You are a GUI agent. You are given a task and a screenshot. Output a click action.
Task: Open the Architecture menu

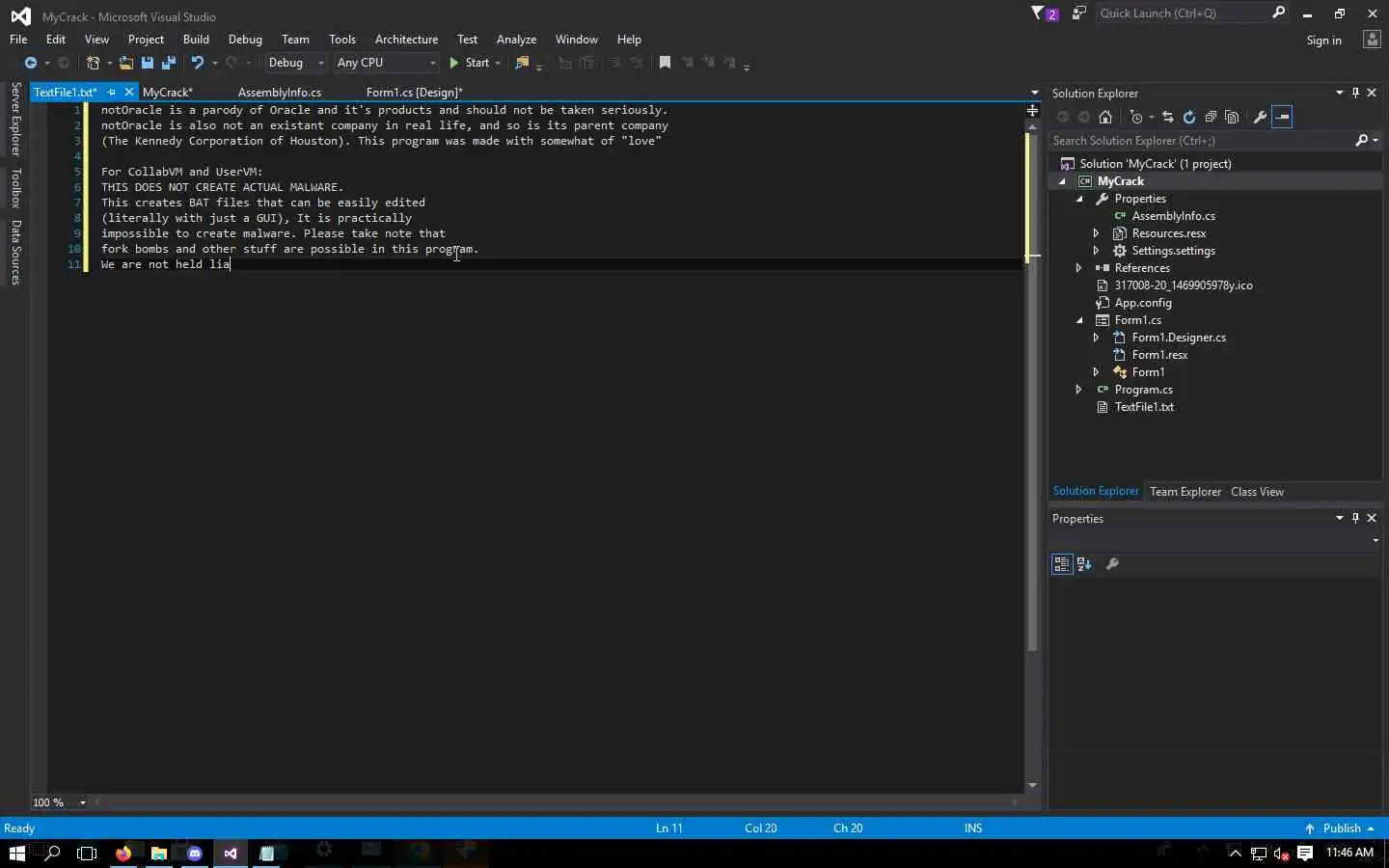406,40
